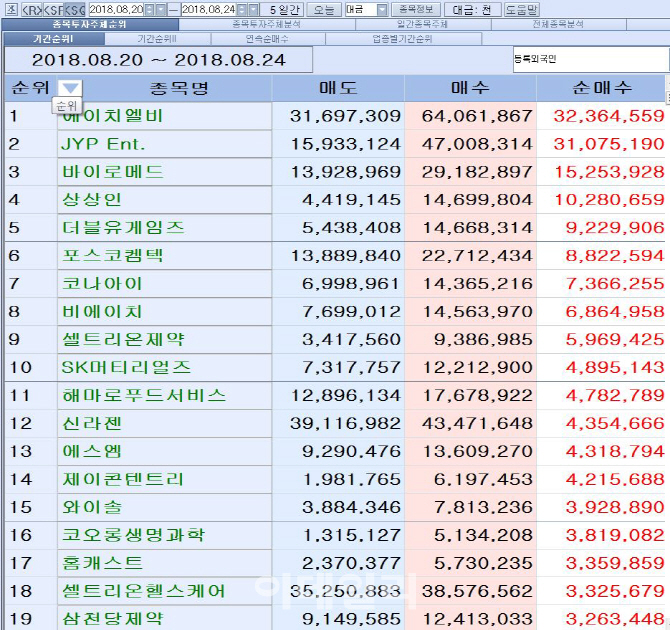Open stock 홈캐스트 in the list
The image size is (670, 630).
pos(164,563)
